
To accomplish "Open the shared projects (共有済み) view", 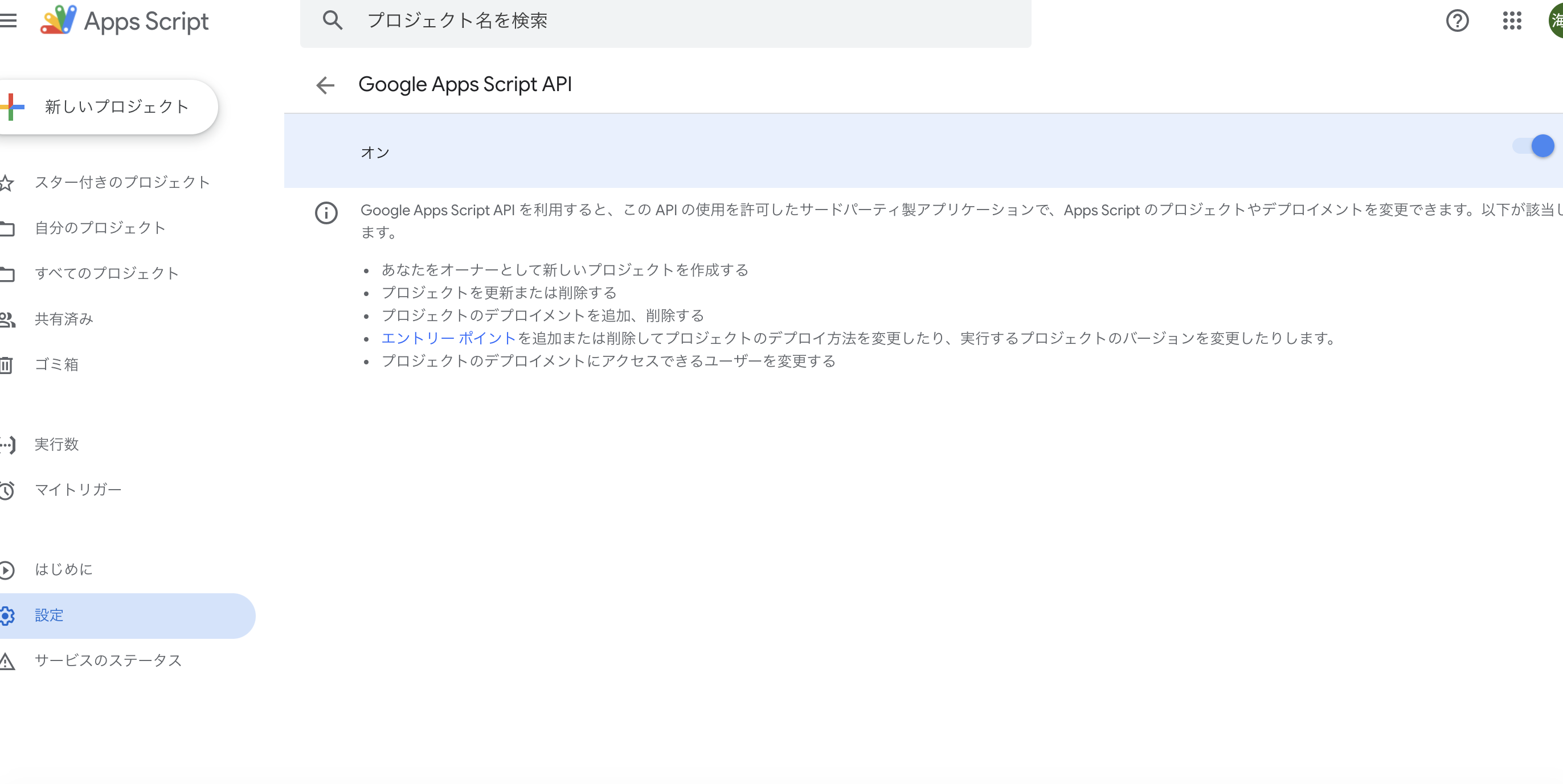I will [x=64, y=318].
